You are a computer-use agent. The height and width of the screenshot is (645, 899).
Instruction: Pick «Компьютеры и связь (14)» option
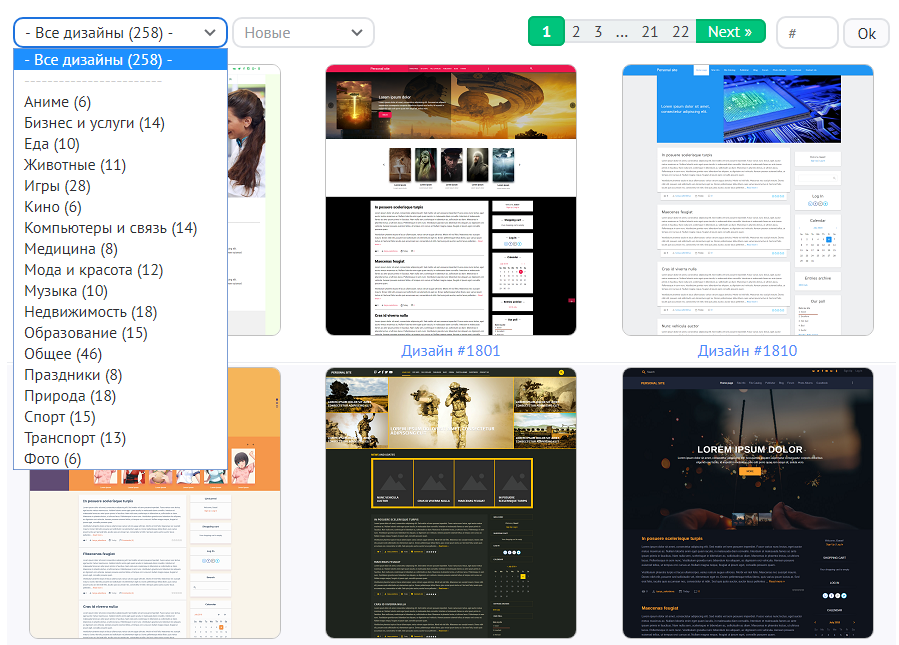(x=110, y=228)
